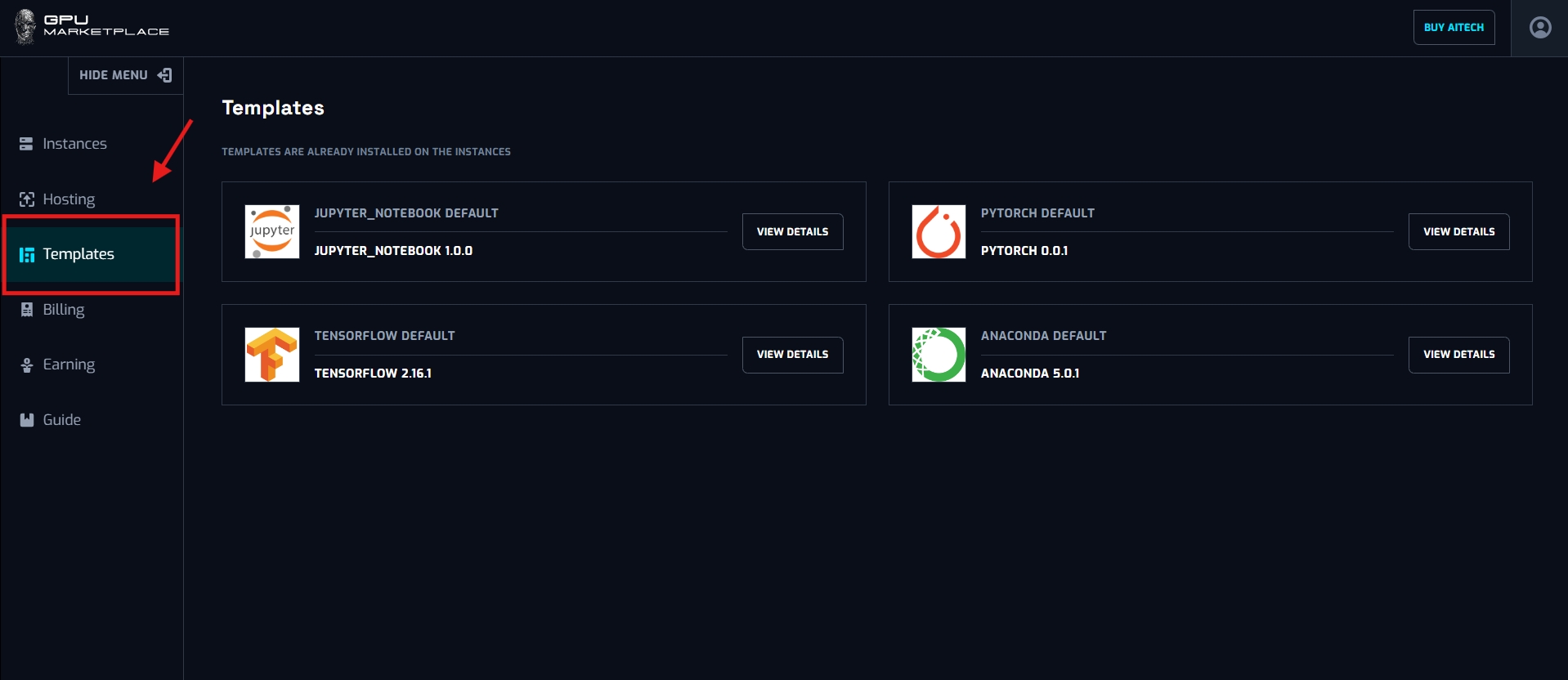Click the PyTorch flame logo
Image resolution: width=1568 pixels, height=680 pixels.
coord(939,232)
